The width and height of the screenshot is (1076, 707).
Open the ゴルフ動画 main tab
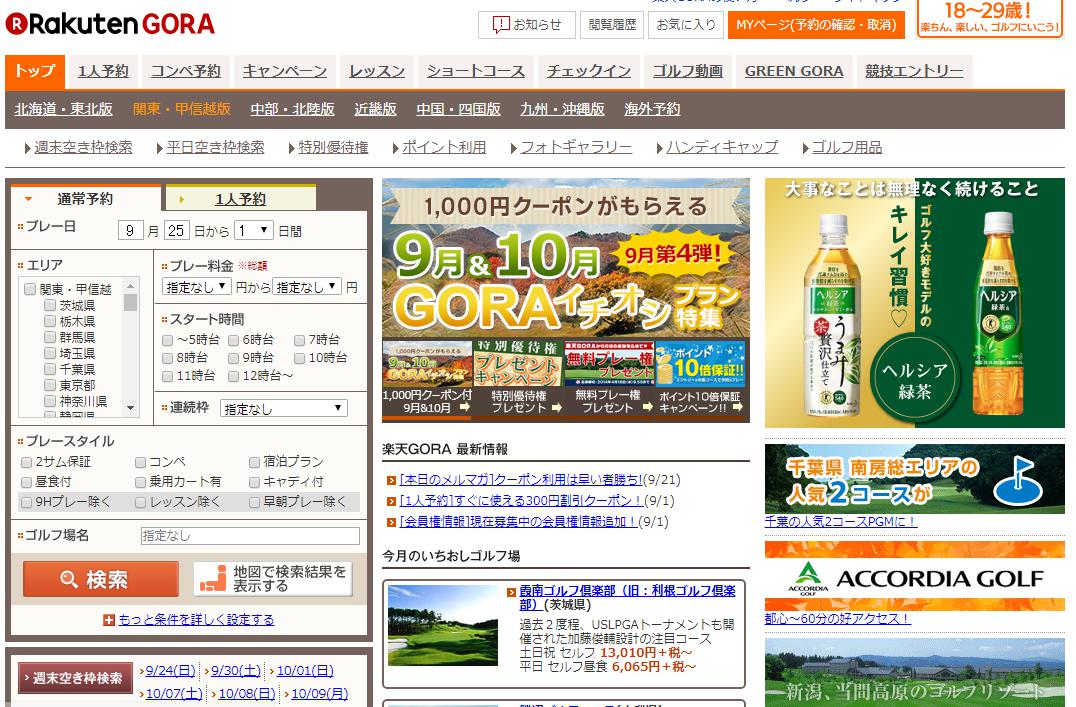(688, 71)
